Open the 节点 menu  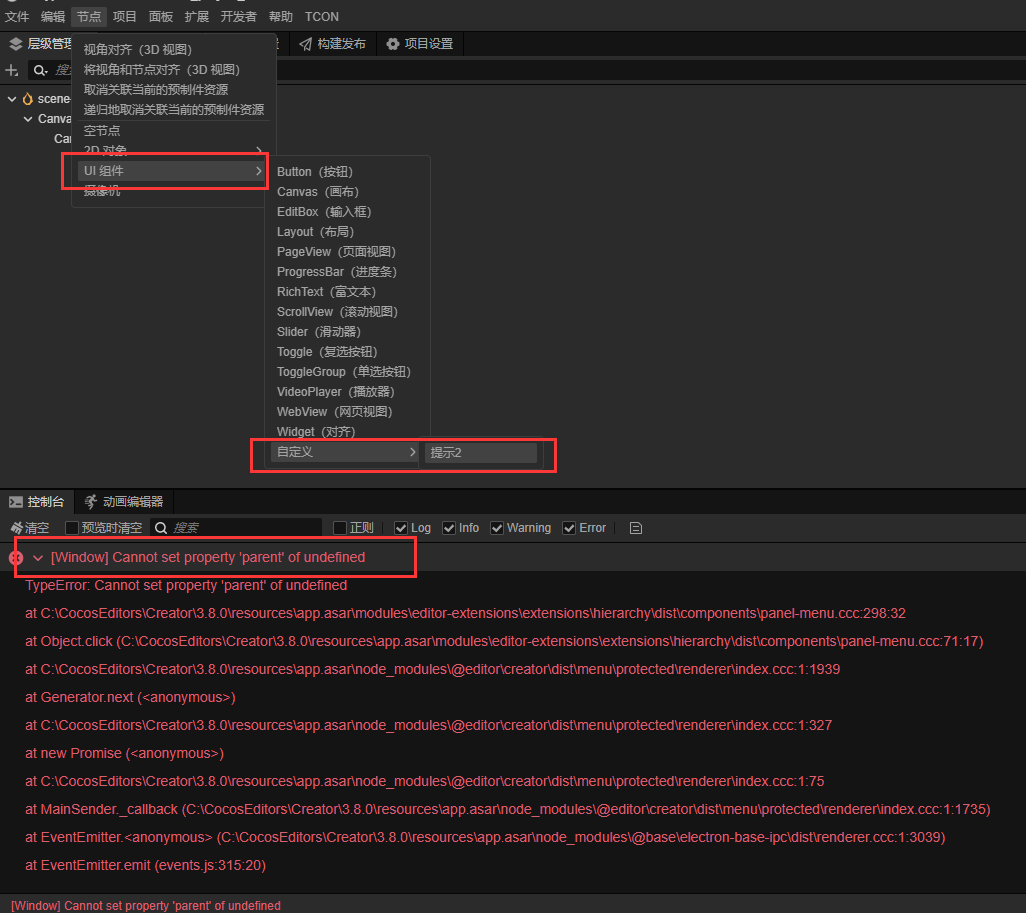89,16
